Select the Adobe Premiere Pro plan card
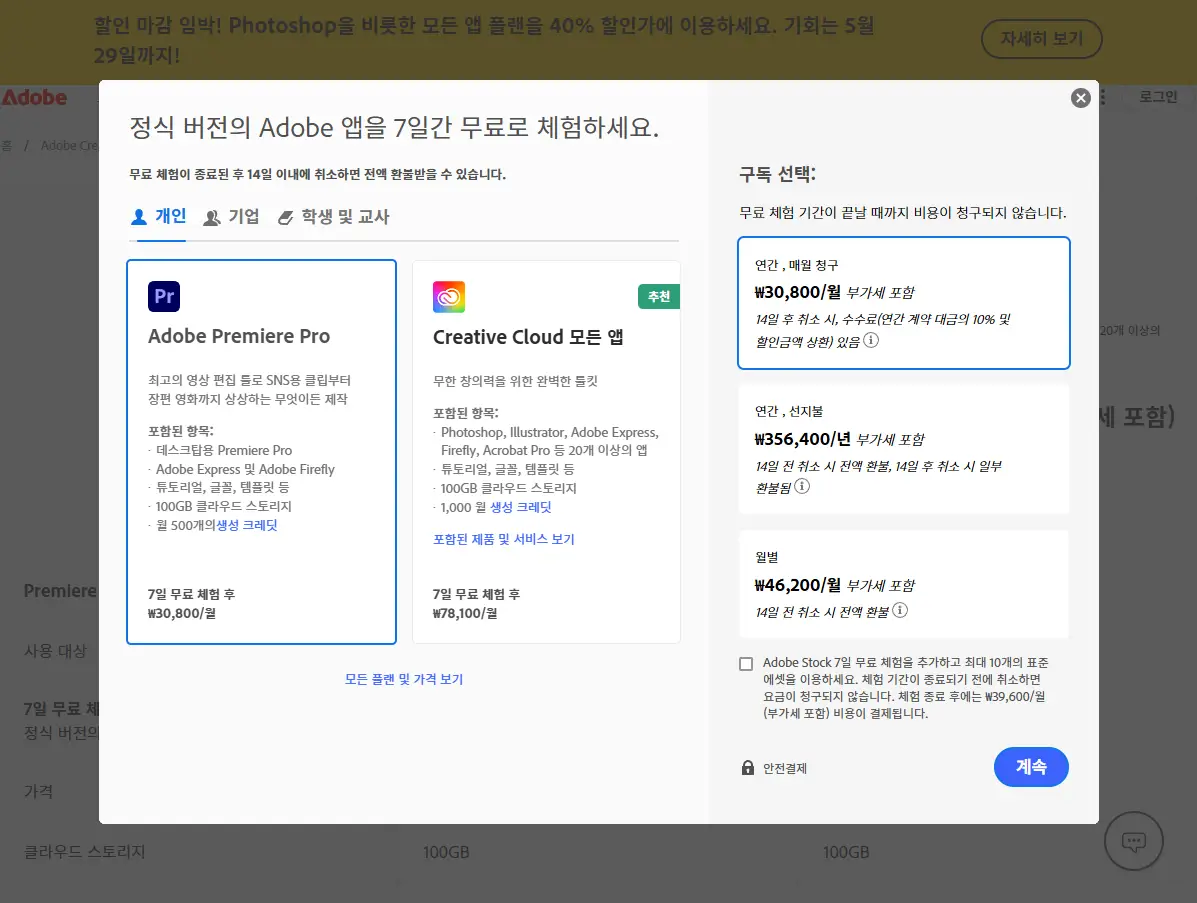This screenshot has width=1197, height=903. coord(261,452)
